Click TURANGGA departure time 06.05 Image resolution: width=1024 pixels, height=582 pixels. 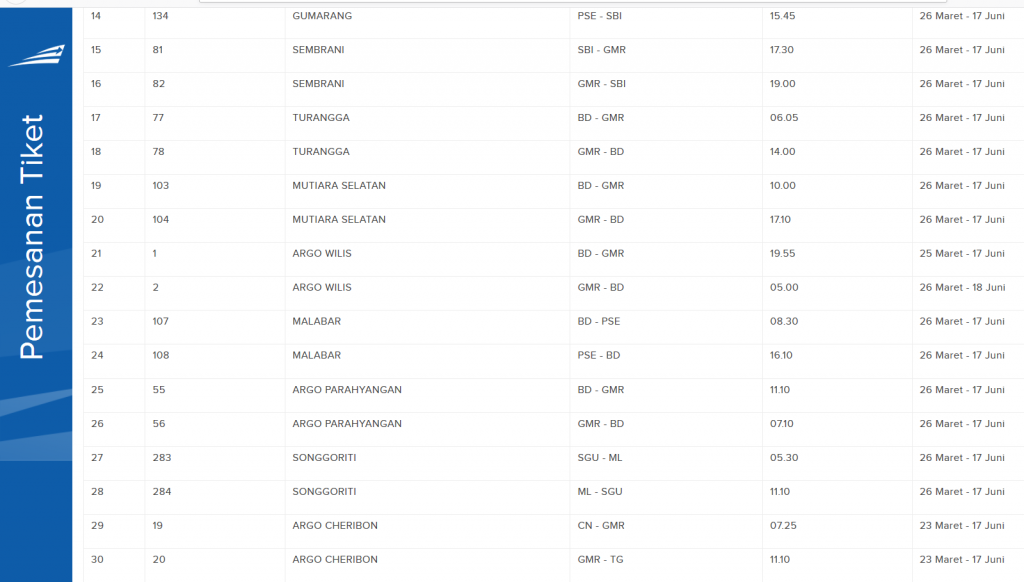(784, 118)
